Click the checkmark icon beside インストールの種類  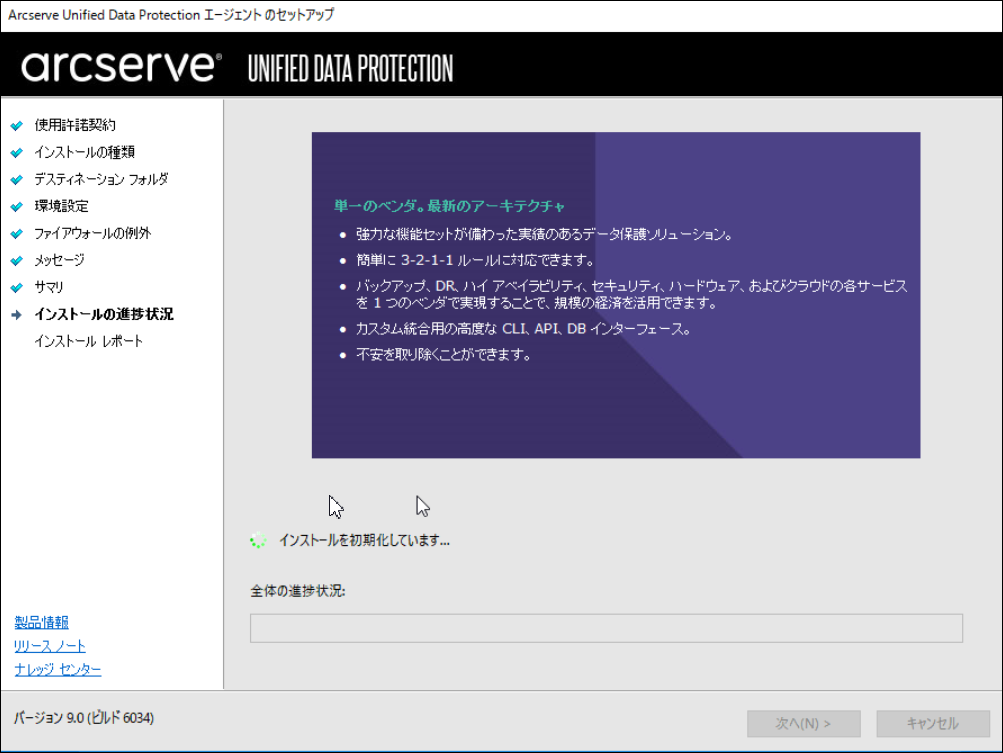tap(16, 153)
